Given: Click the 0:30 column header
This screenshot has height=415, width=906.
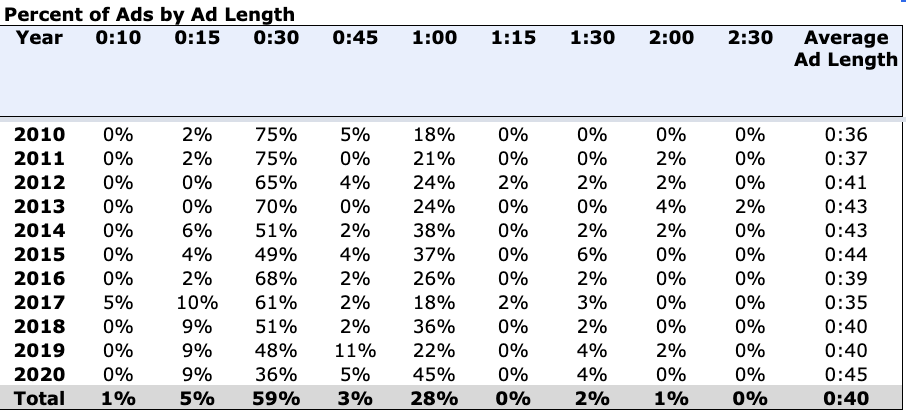Looking at the screenshot, I should click(276, 38).
